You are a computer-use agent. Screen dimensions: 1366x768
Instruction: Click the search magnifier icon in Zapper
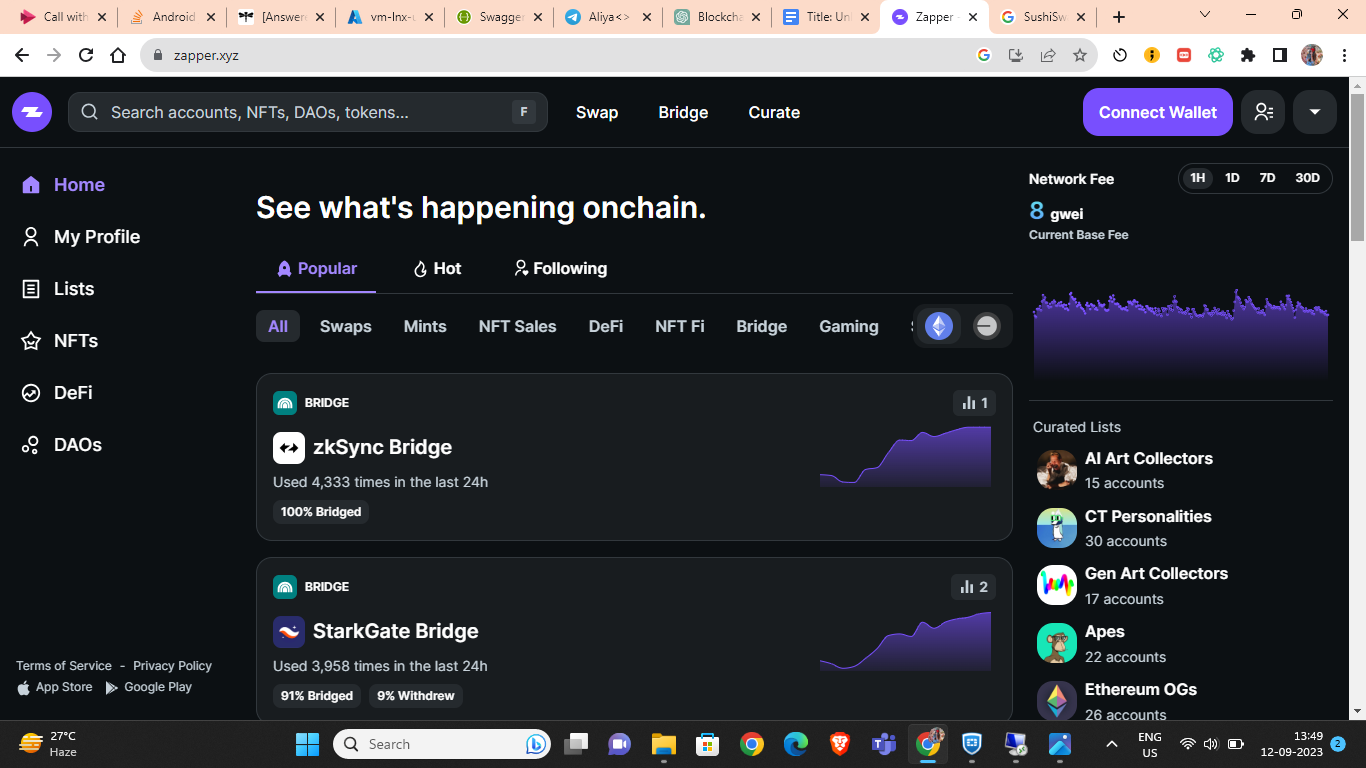coord(89,112)
